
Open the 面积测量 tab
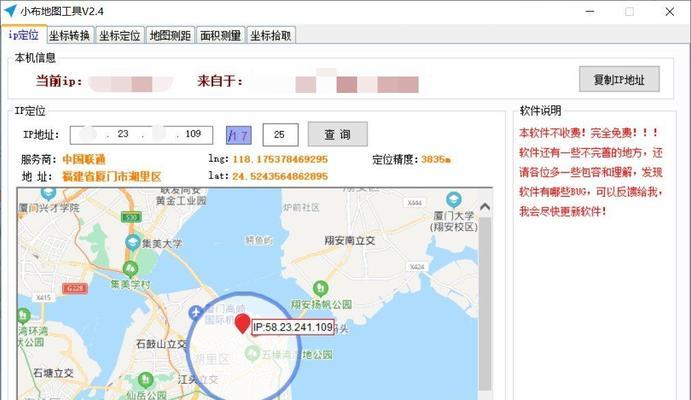click(x=220, y=36)
